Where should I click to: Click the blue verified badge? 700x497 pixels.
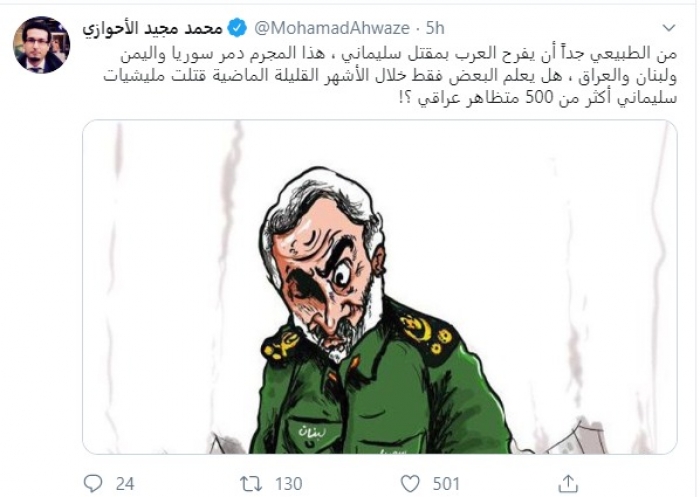coord(237,28)
